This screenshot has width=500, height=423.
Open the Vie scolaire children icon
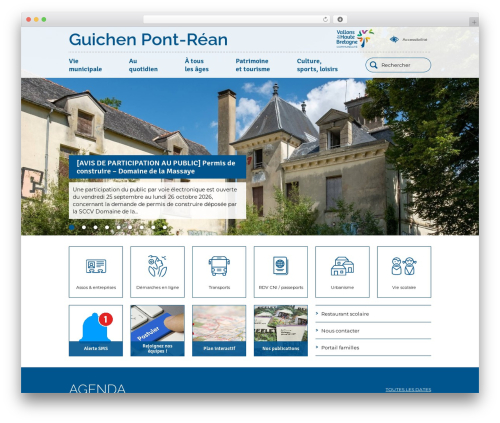coord(404,266)
